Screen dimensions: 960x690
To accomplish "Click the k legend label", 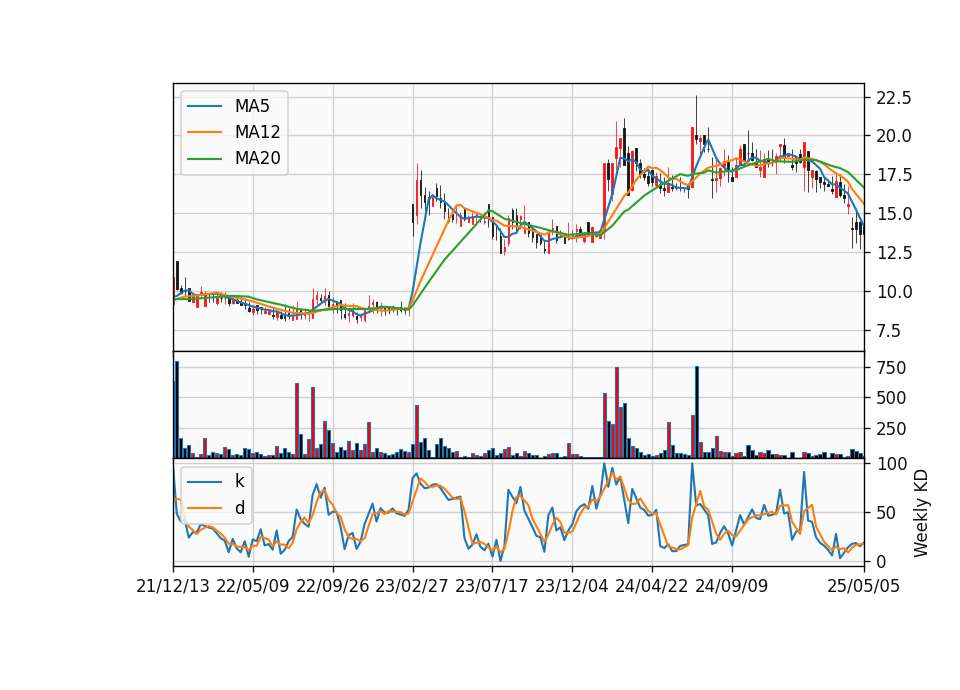I will click(239, 481).
